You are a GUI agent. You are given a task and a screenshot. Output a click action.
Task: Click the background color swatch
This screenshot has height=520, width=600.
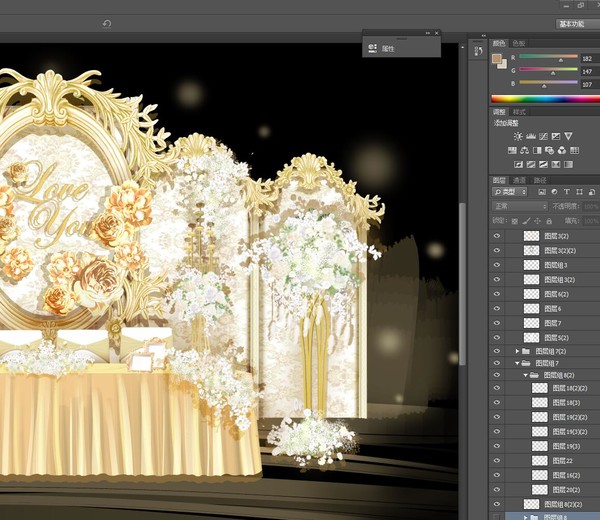(503, 64)
